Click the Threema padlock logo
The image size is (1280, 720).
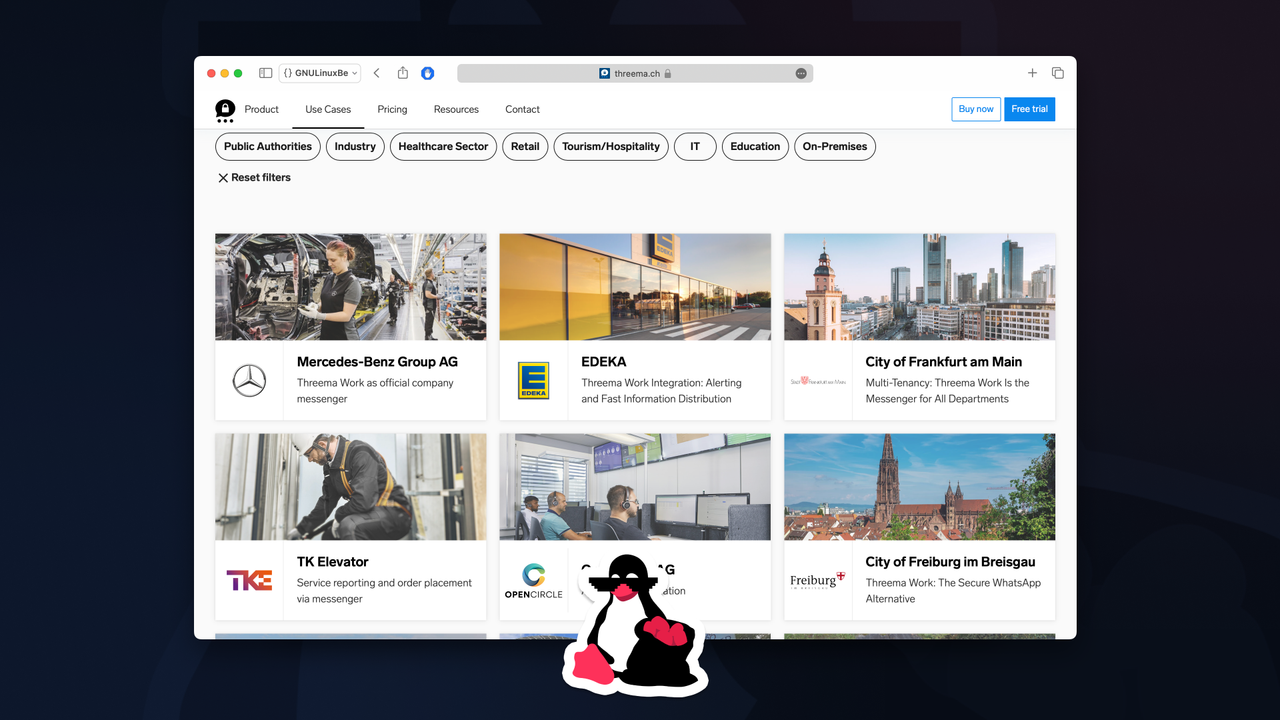click(x=225, y=110)
